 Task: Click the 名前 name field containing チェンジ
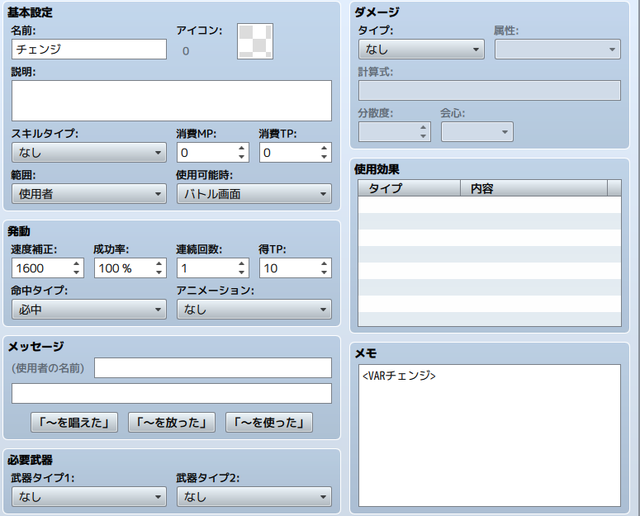pos(89,49)
